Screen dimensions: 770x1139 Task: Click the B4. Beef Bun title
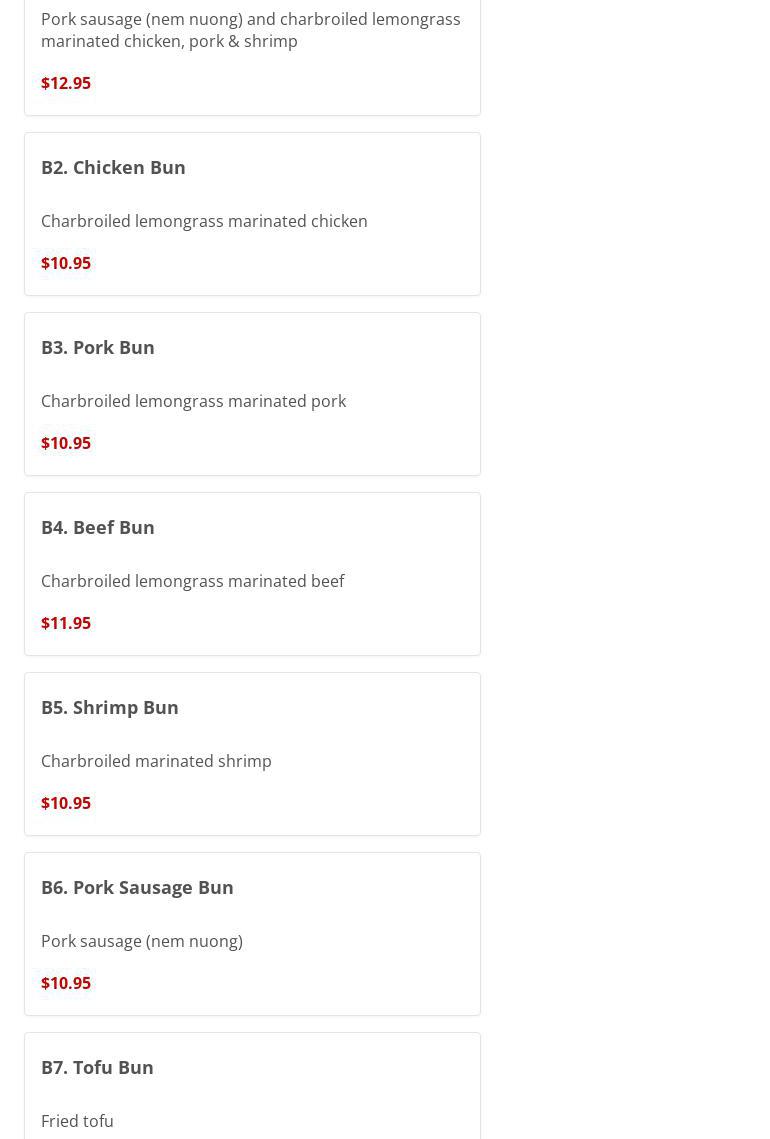(98, 527)
